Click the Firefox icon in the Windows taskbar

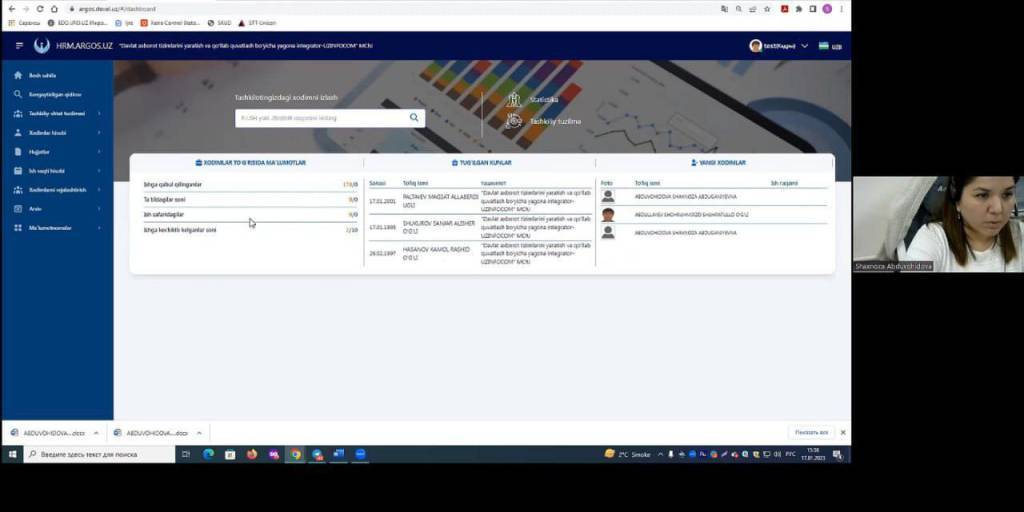click(x=252, y=454)
